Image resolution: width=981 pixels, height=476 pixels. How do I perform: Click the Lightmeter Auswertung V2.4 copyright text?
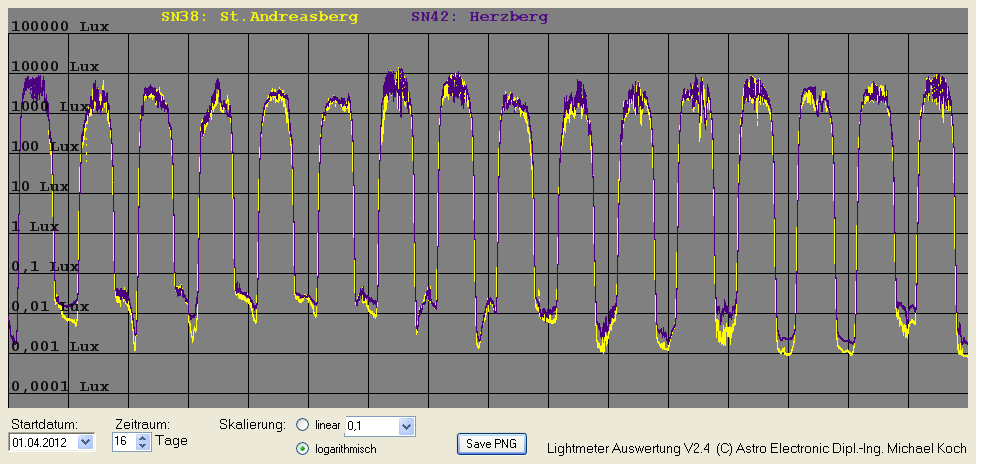(x=757, y=448)
